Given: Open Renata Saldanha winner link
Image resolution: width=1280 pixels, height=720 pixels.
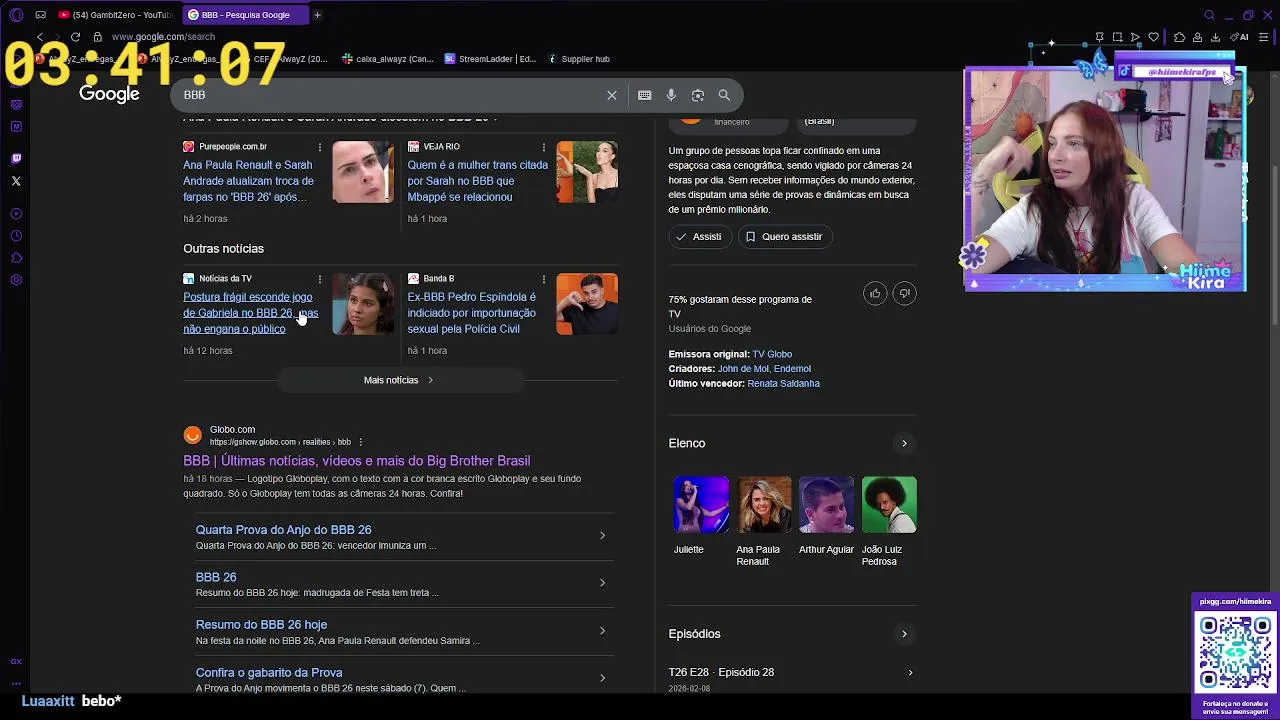Looking at the screenshot, I should 783,383.
